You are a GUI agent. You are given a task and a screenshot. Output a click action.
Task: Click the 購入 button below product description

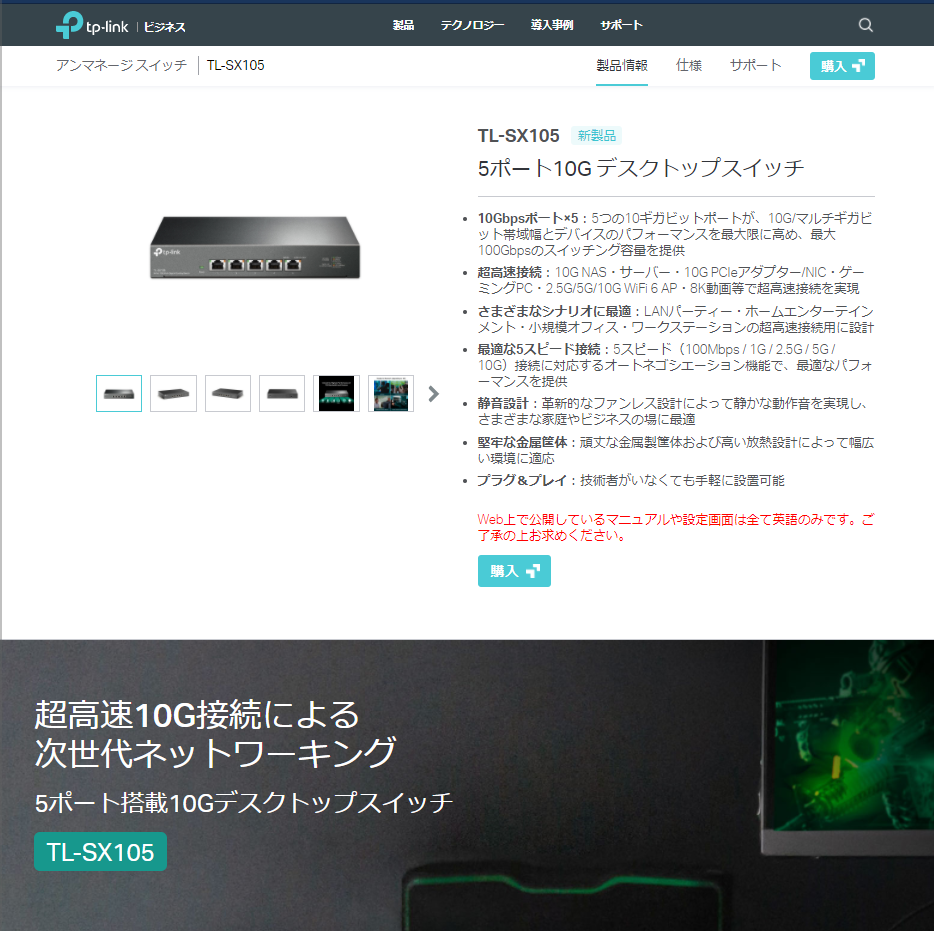(x=514, y=571)
